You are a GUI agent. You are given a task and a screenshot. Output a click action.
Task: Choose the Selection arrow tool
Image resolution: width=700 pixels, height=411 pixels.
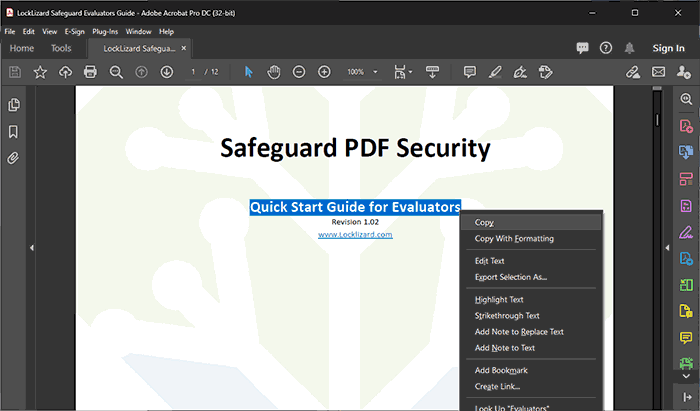[249, 72]
